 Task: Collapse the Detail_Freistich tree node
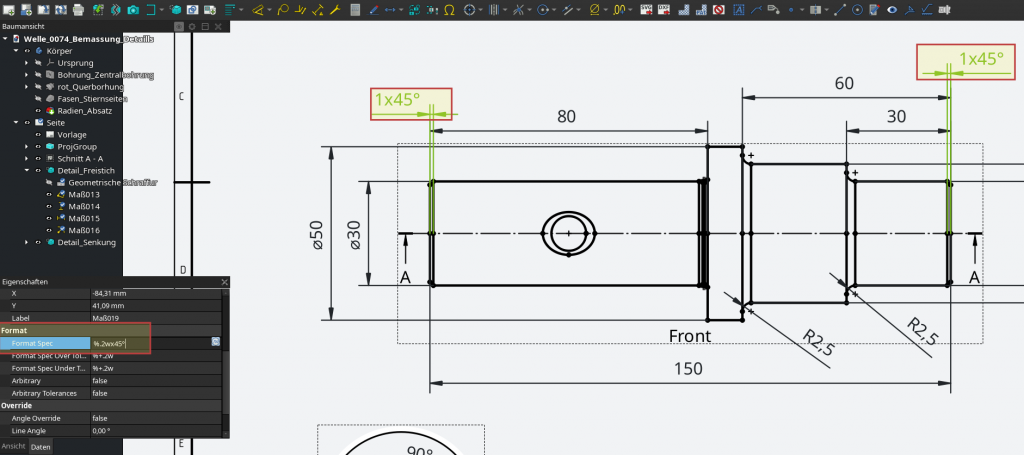point(27,171)
